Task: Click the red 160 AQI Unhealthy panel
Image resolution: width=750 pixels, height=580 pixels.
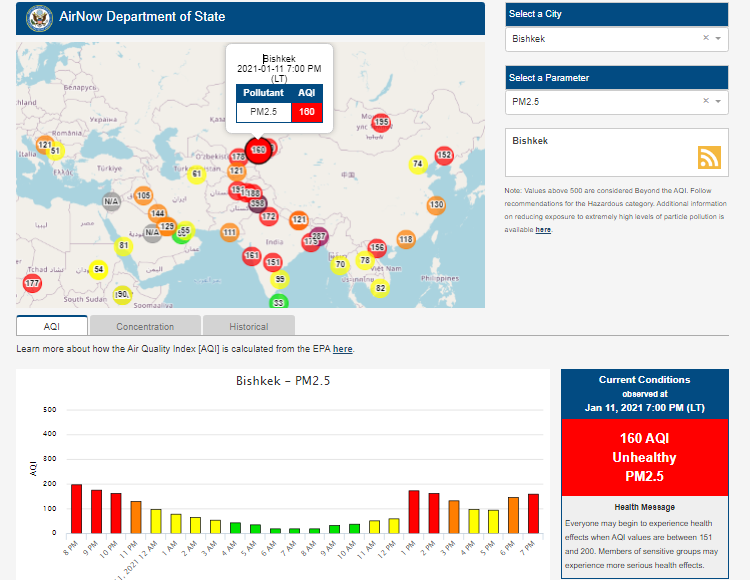Action: (x=644, y=458)
